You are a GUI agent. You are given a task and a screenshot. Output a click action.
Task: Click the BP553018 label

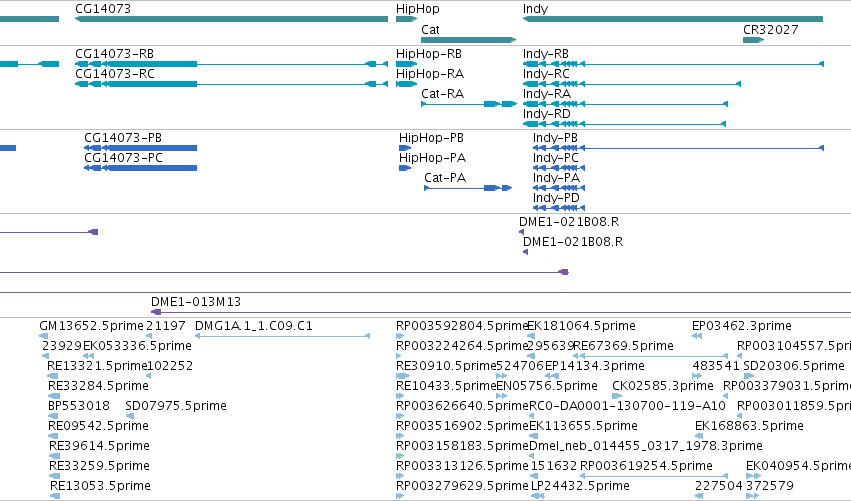click(x=79, y=407)
